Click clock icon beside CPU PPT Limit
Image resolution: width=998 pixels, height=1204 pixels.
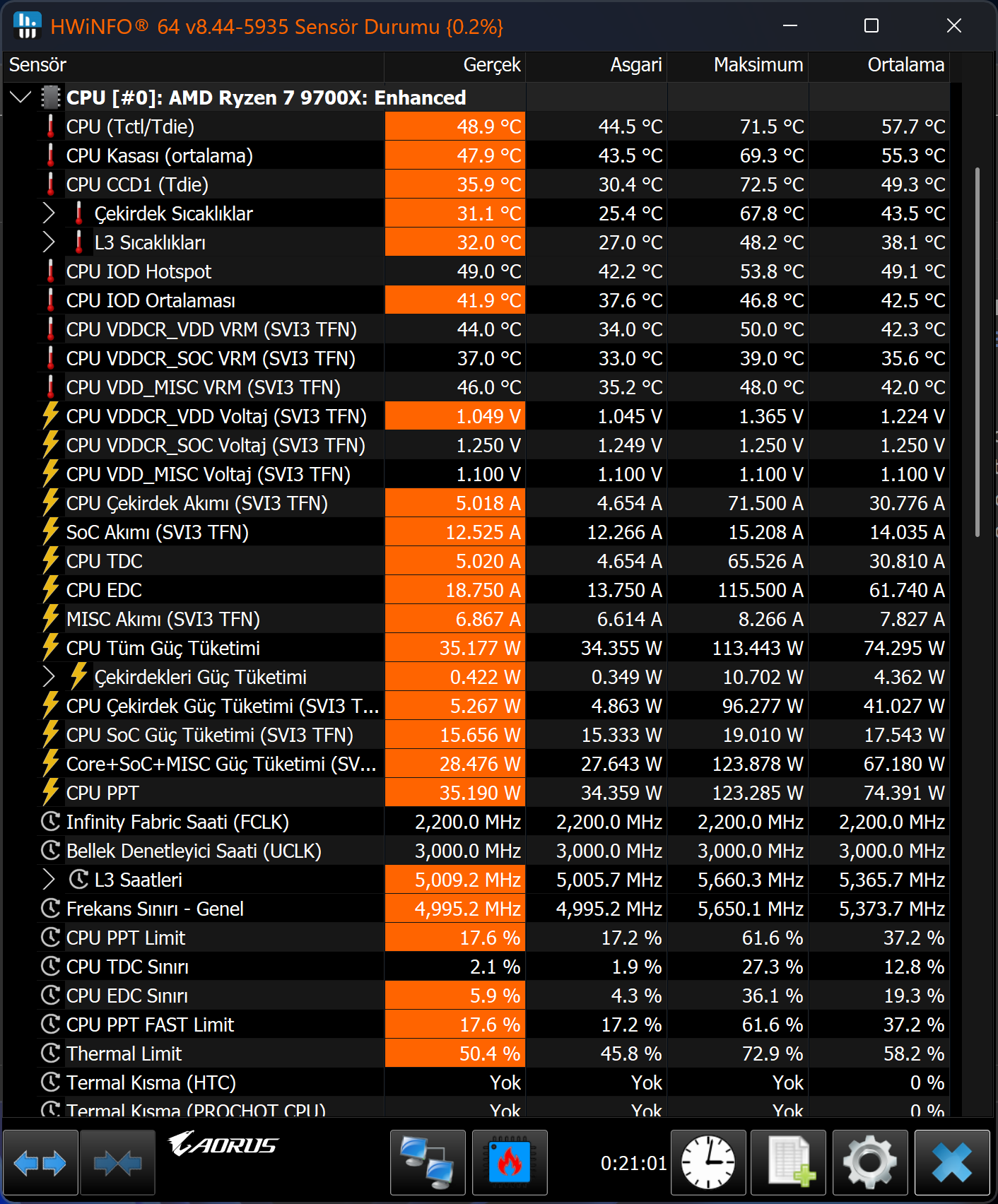50,938
